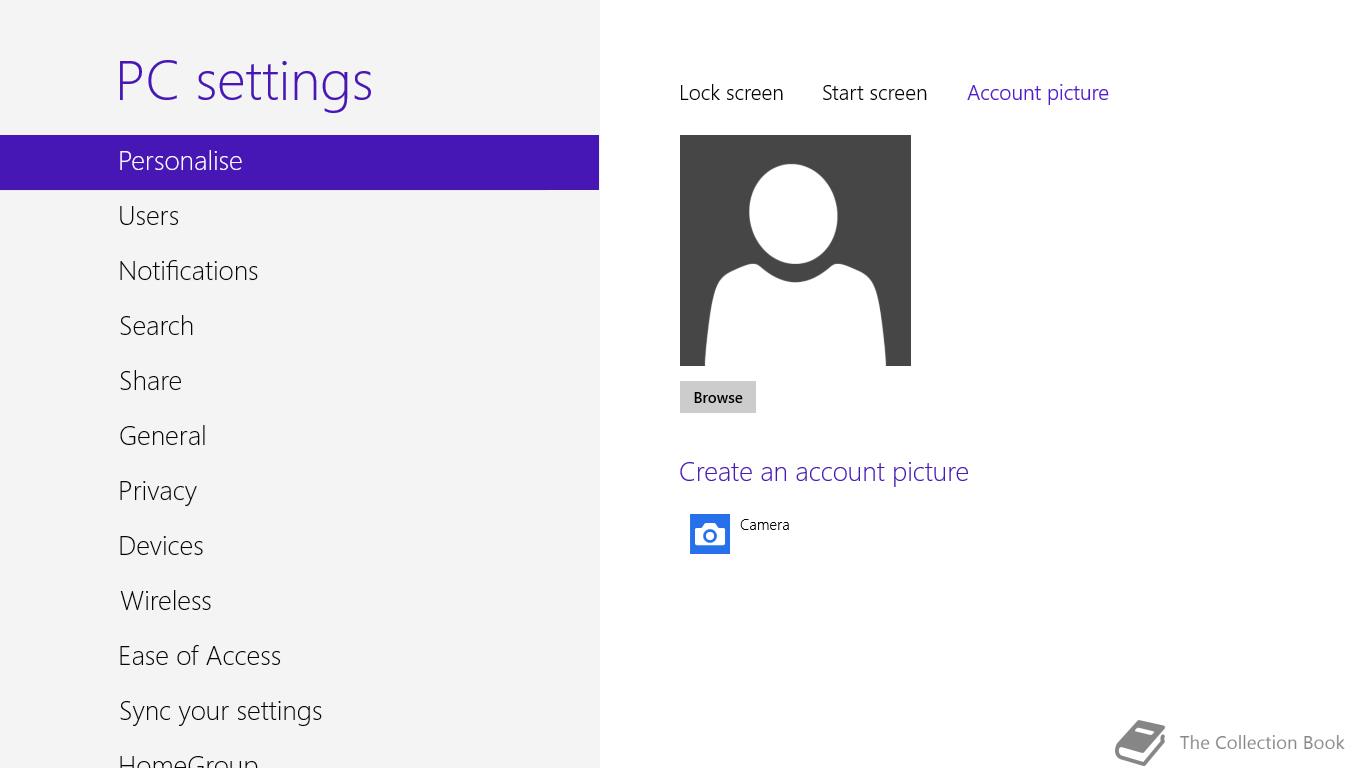
Task: Switch to the Start screen tab
Action: [x=874, y=93]
